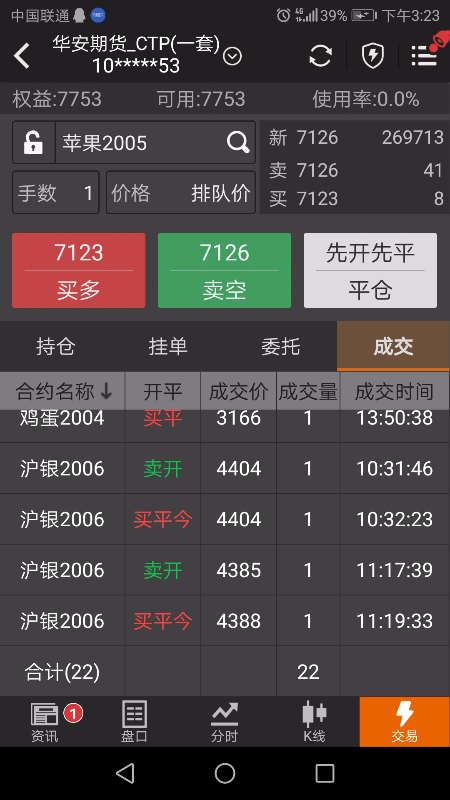The height and width of the screenshot is (800, 450).
Task: Tap the 新 7126 latest price row
Action: [x=356, y=138]
